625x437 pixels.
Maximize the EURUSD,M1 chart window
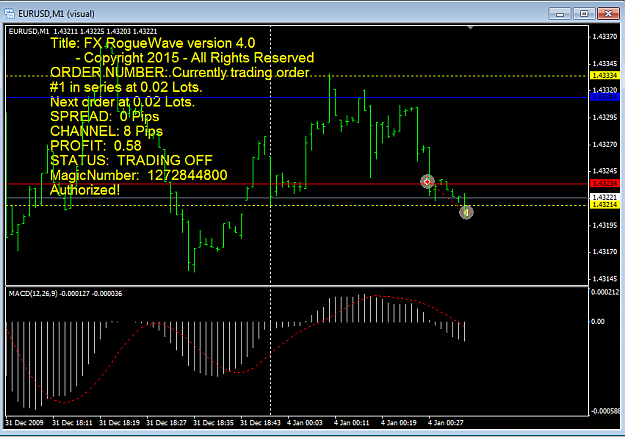(x=584, y=14)
